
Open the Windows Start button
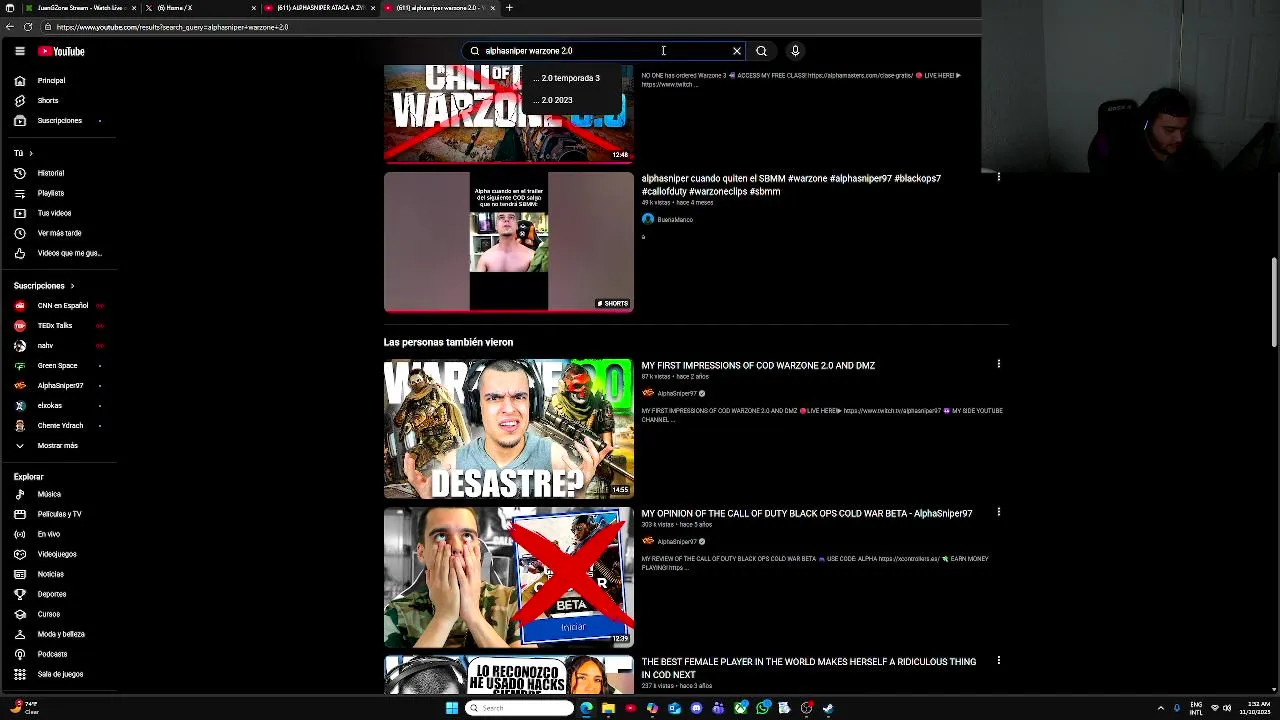(x=452, y=708)
